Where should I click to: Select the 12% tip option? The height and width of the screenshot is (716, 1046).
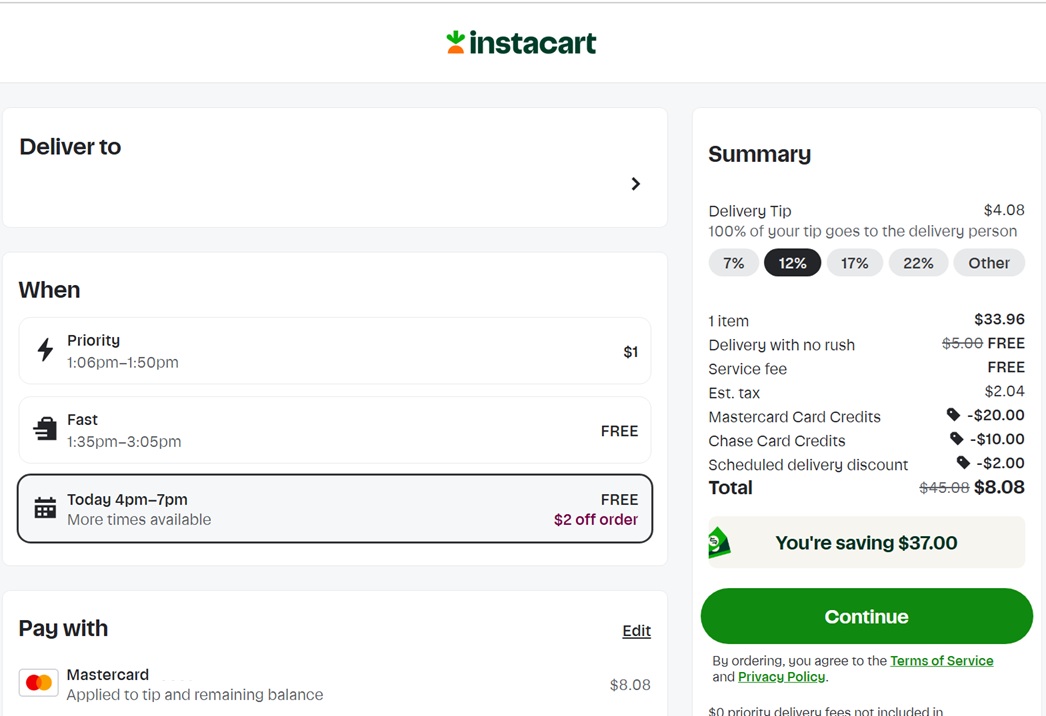[792, 263]
